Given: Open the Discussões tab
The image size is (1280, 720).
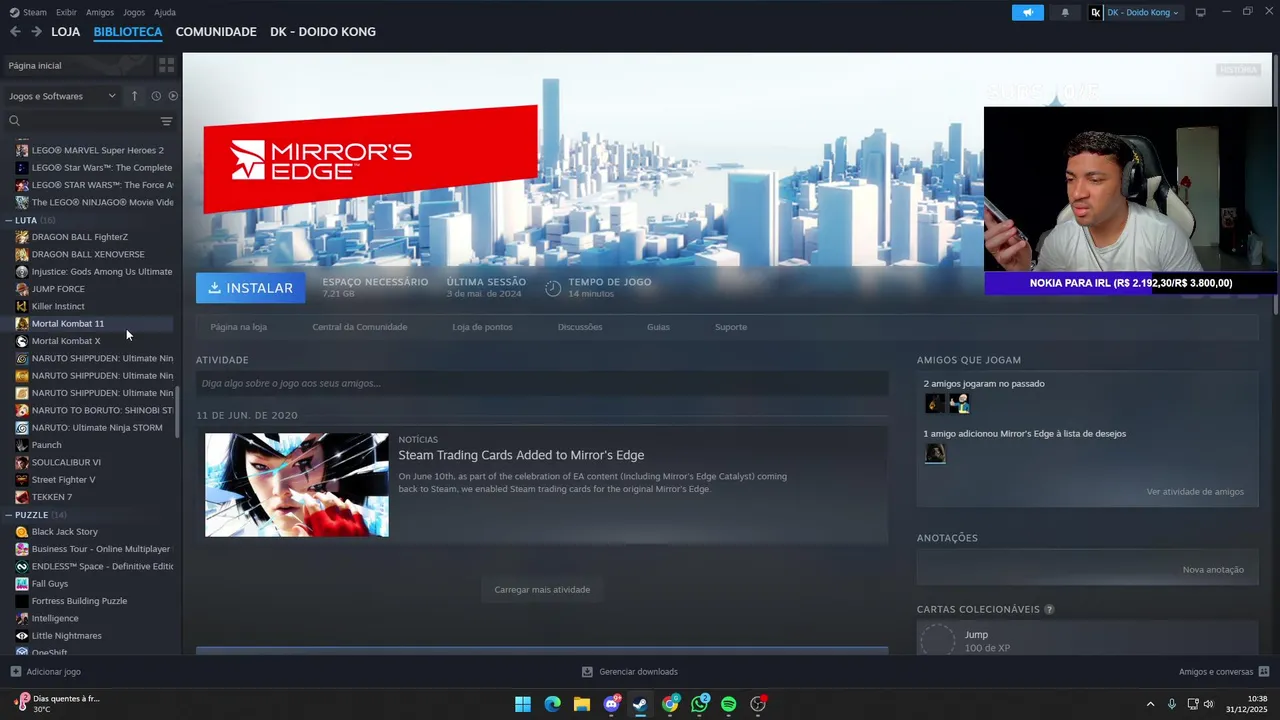Looking at the screenshot, I should (x=580, y=327).
